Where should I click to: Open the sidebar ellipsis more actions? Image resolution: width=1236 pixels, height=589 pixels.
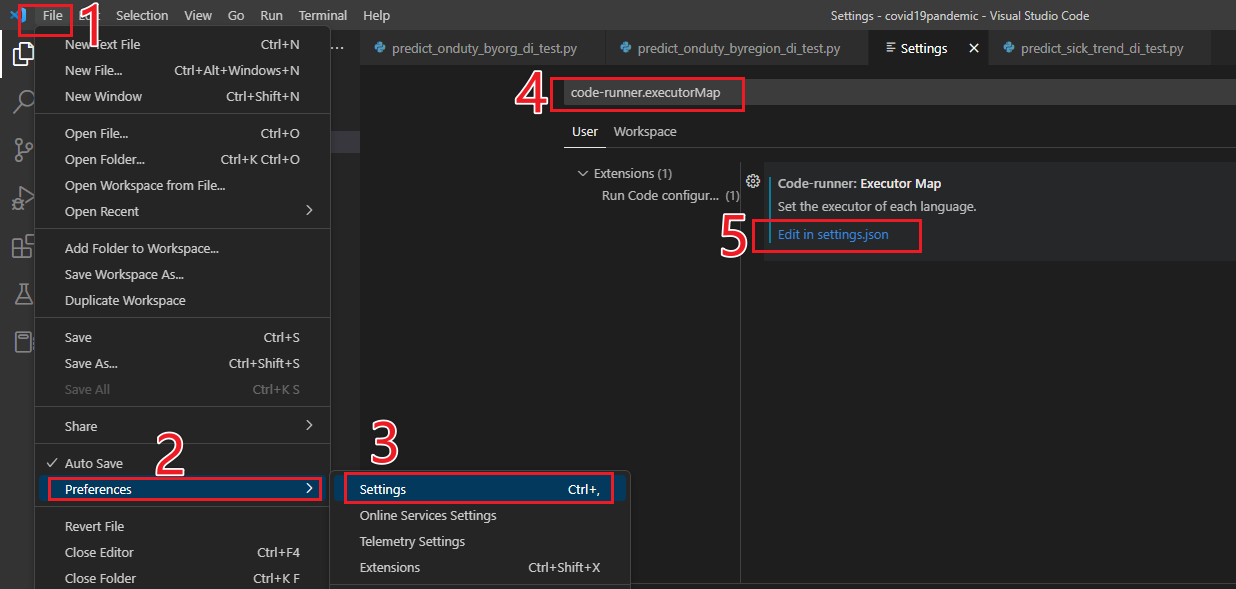pos(337,47)
